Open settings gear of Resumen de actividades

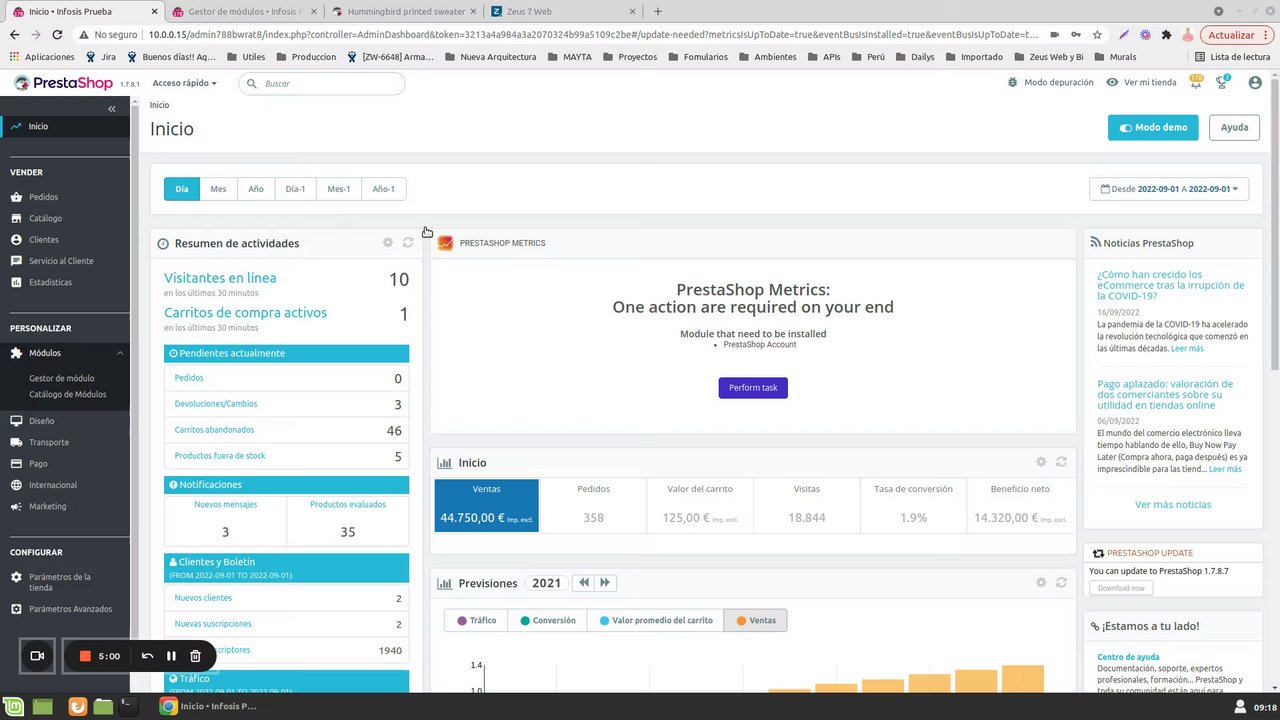[x=388, y=243]
